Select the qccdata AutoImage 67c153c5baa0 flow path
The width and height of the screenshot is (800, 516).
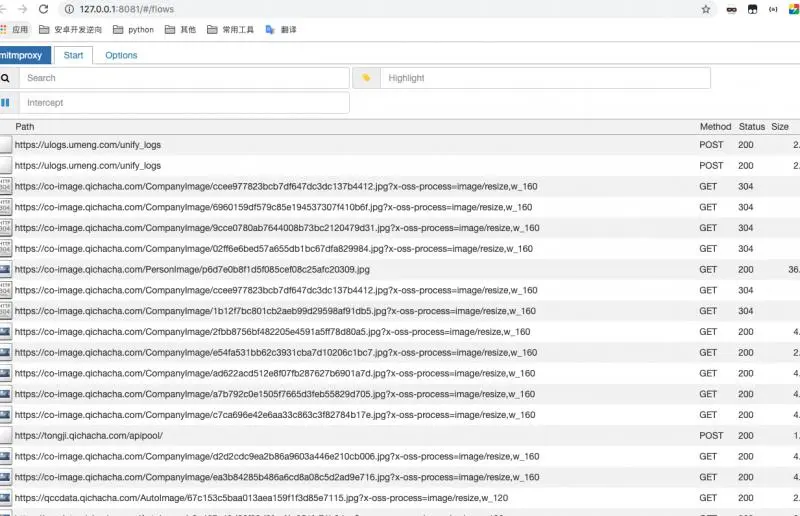(261, 498)
